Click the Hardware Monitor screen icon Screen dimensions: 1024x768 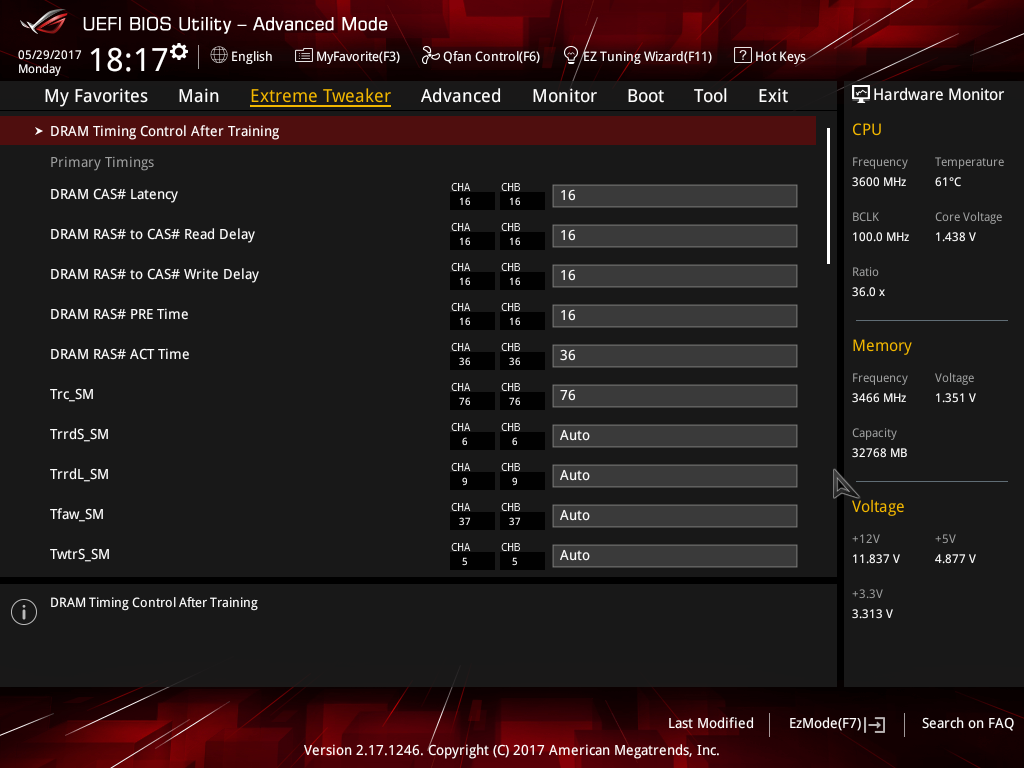coord(860,94)
